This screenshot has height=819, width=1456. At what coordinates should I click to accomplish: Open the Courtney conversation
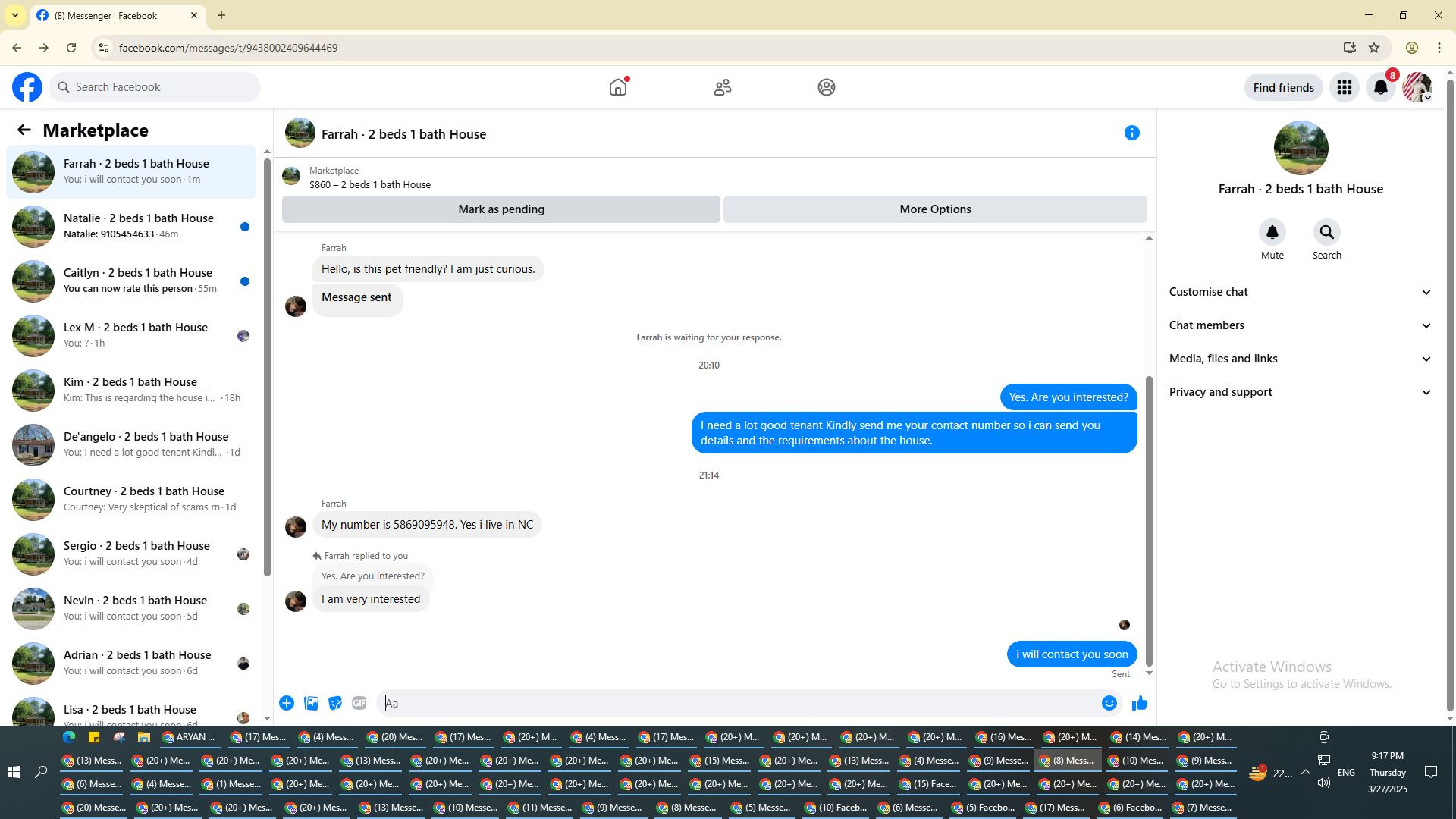130,499
